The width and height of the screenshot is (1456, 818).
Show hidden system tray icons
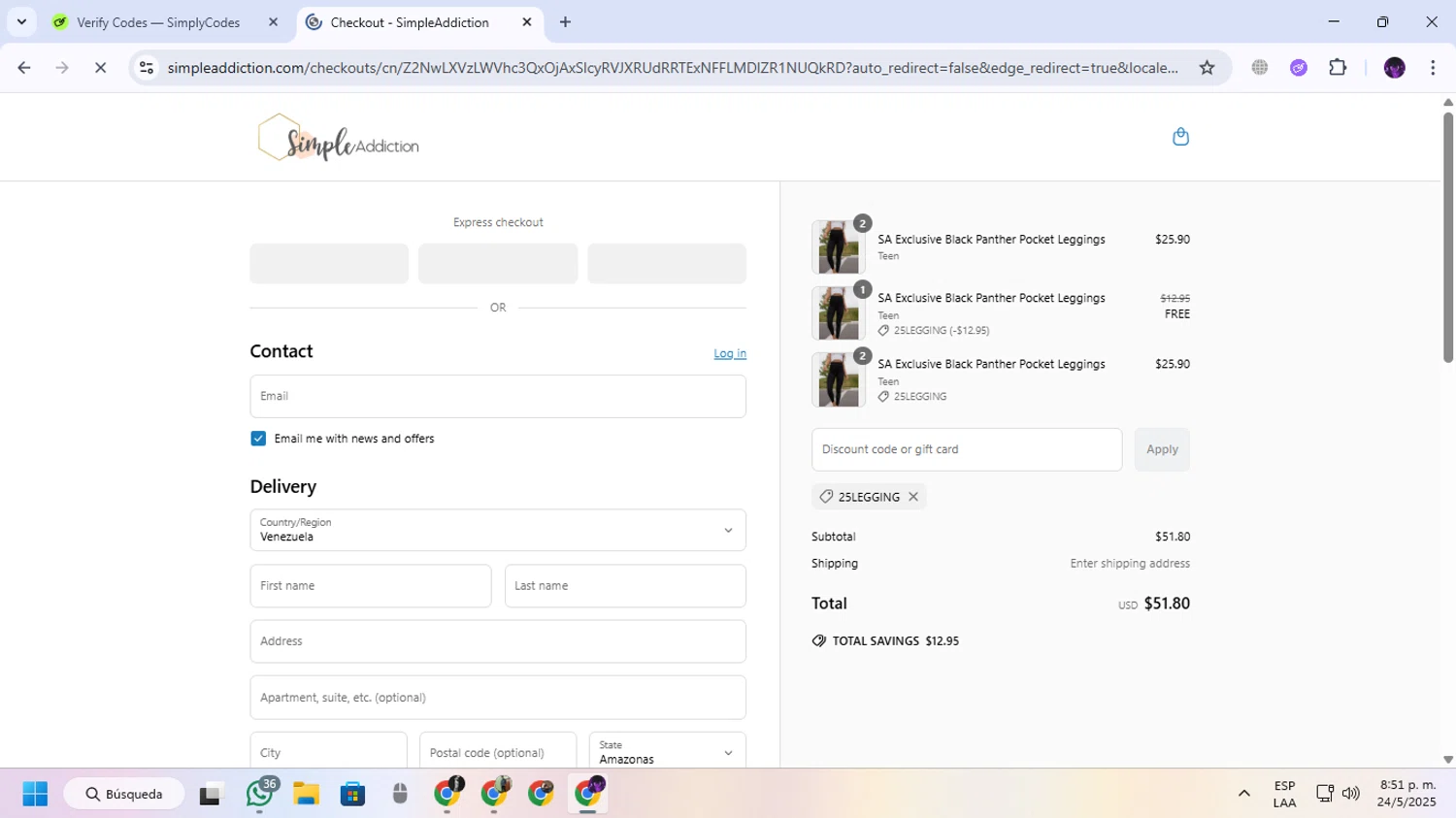(1243, 794)
